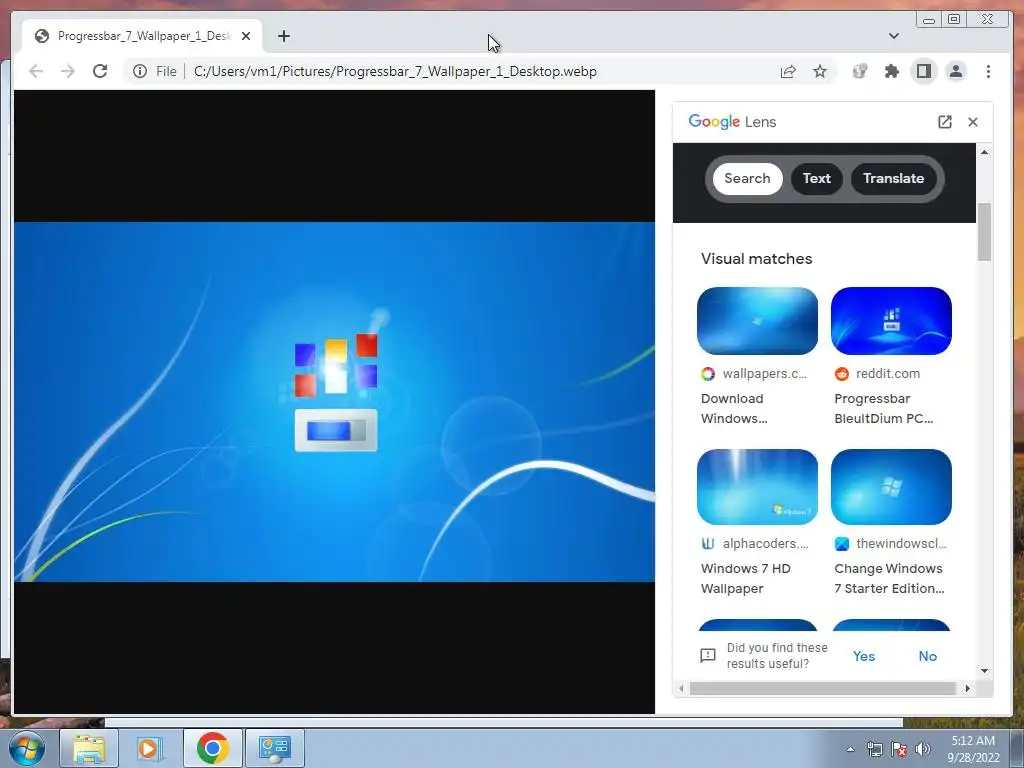Open the Control Panel taskbar item

(x=274, y=748)
